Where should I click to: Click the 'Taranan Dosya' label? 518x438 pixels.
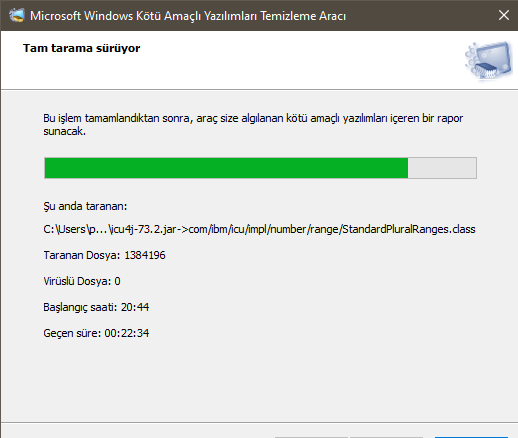click(82, 255)
